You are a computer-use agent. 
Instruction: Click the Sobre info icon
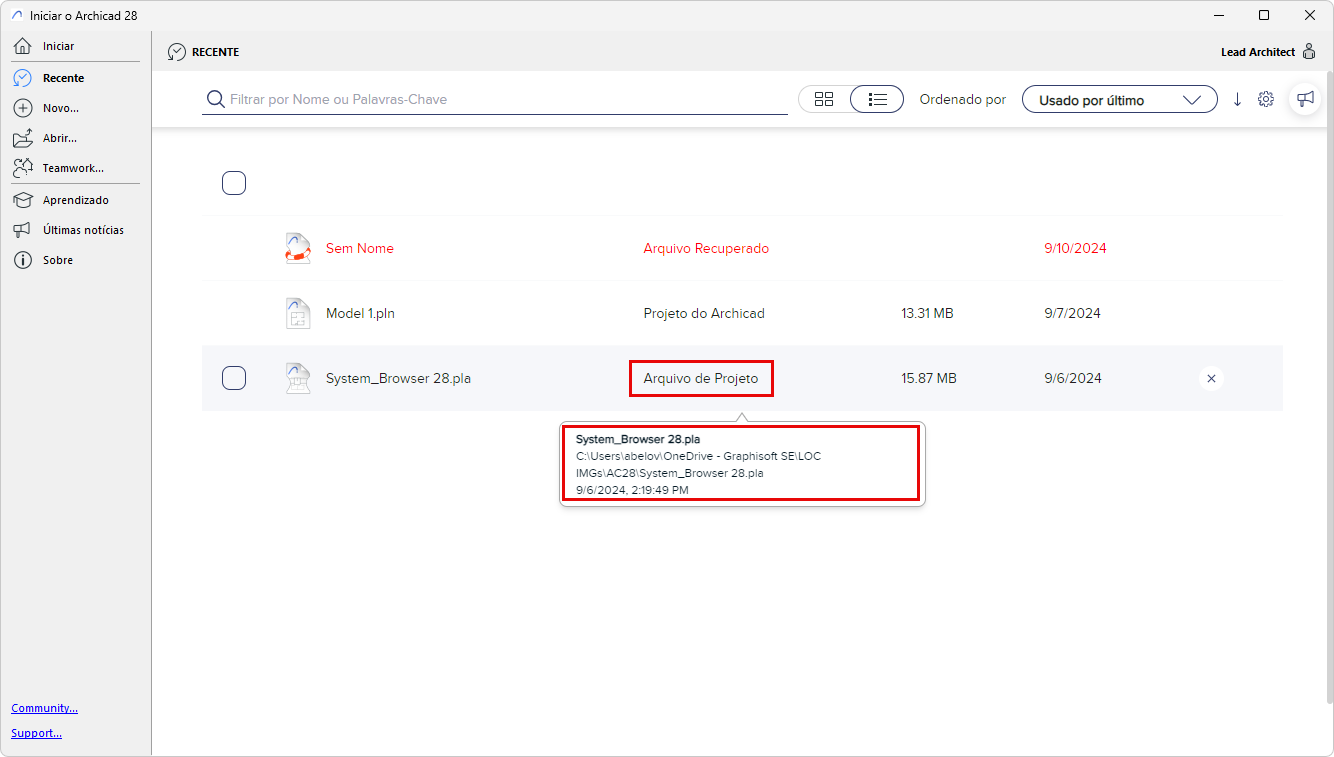coord(23,260)
